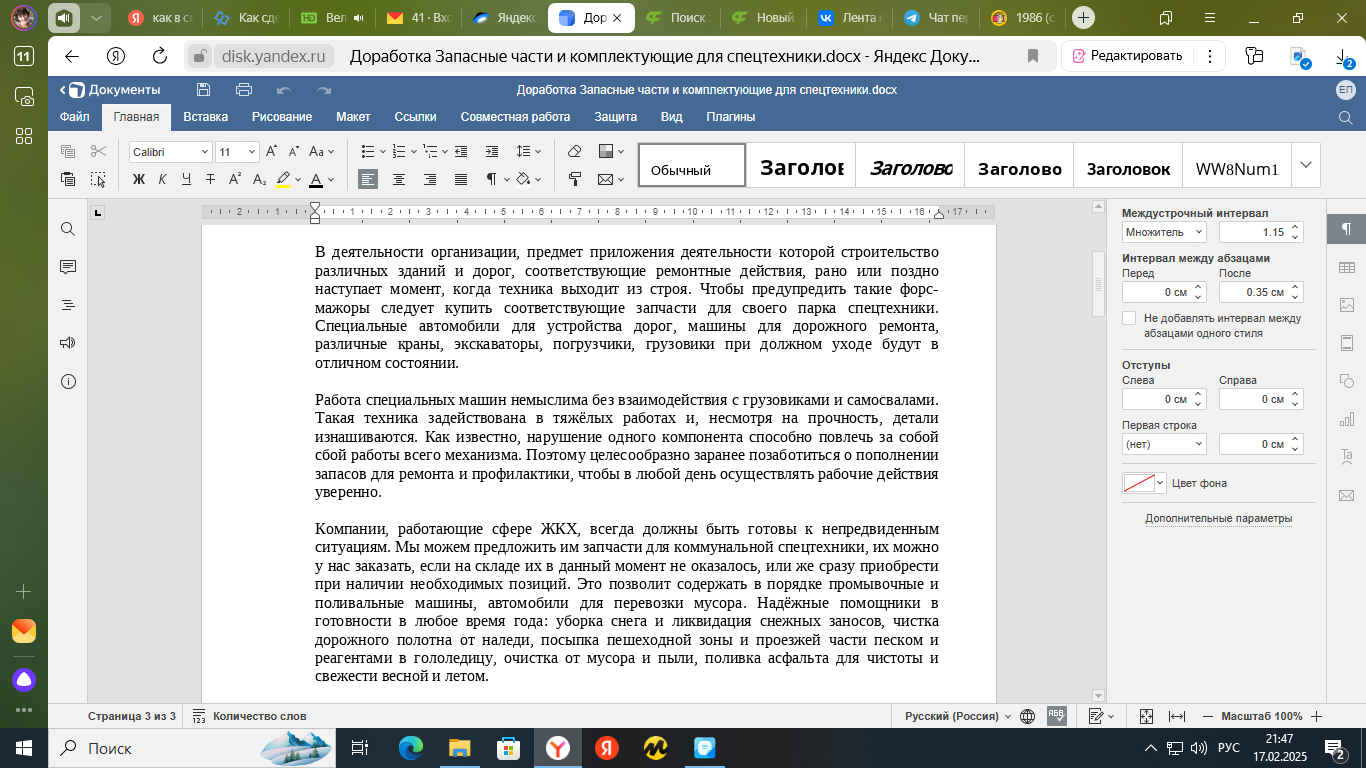Open paragraph settings in the right sidebar
Image resolution: width=1366 pixels, height=768 pixels.
[1348, 231]
